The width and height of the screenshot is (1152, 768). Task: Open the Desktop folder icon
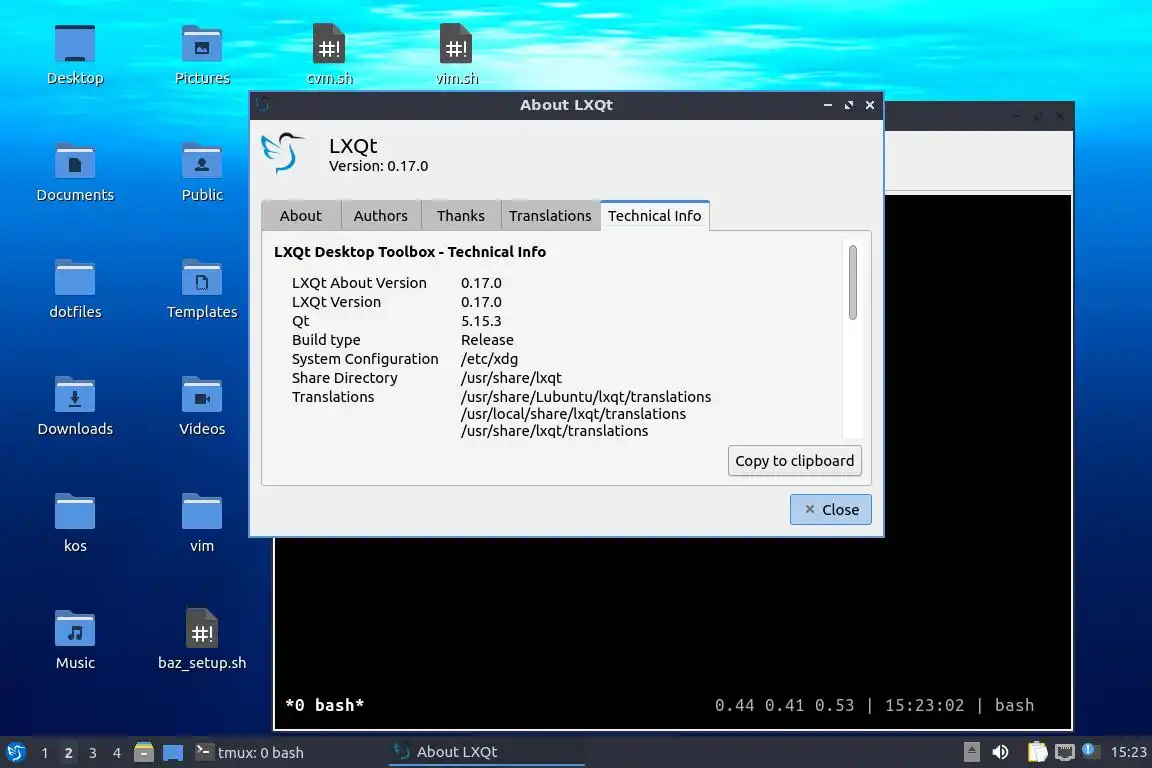point(75,55)
